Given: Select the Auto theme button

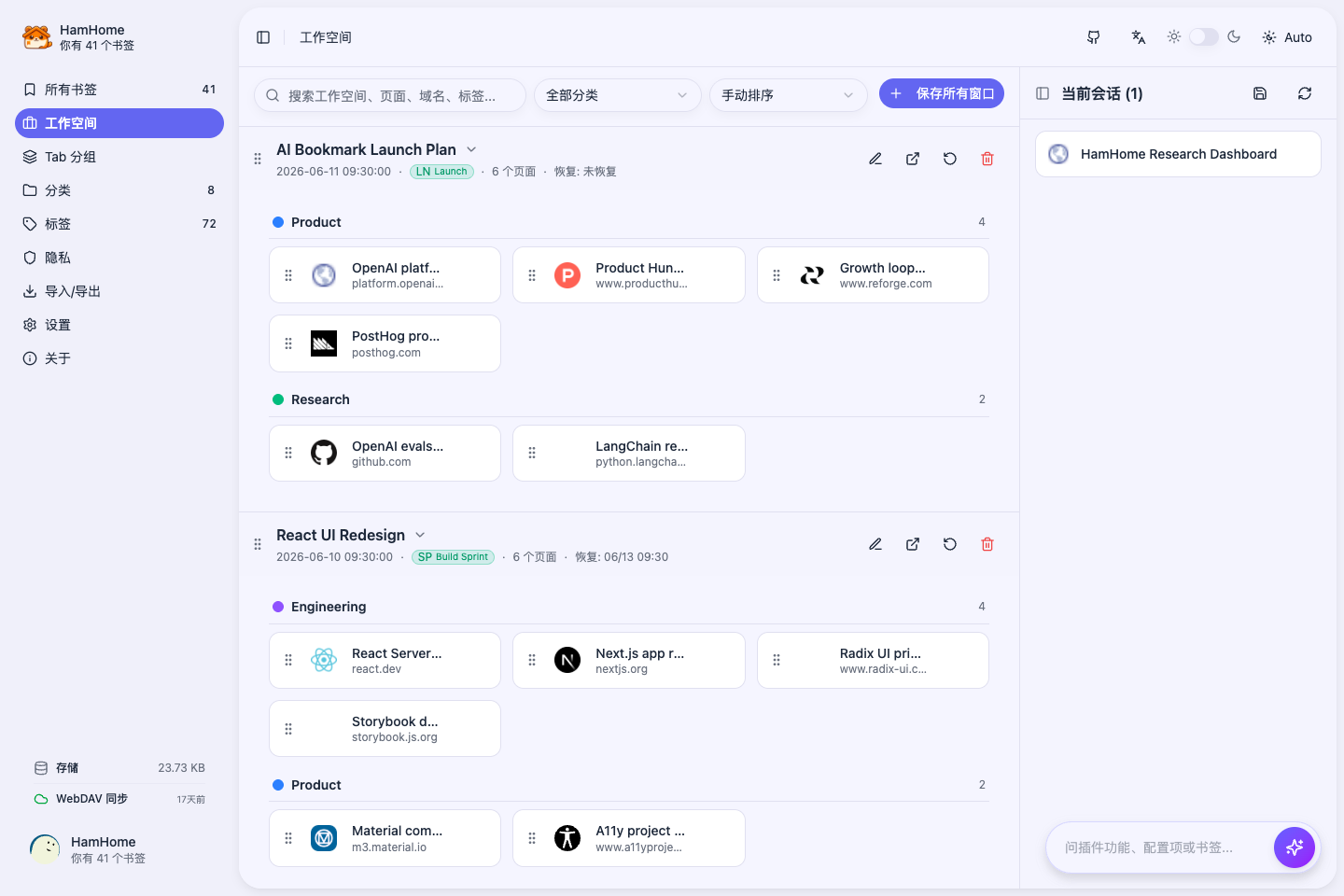Looking at the screenshot, I should click(x=1287, y=37).
